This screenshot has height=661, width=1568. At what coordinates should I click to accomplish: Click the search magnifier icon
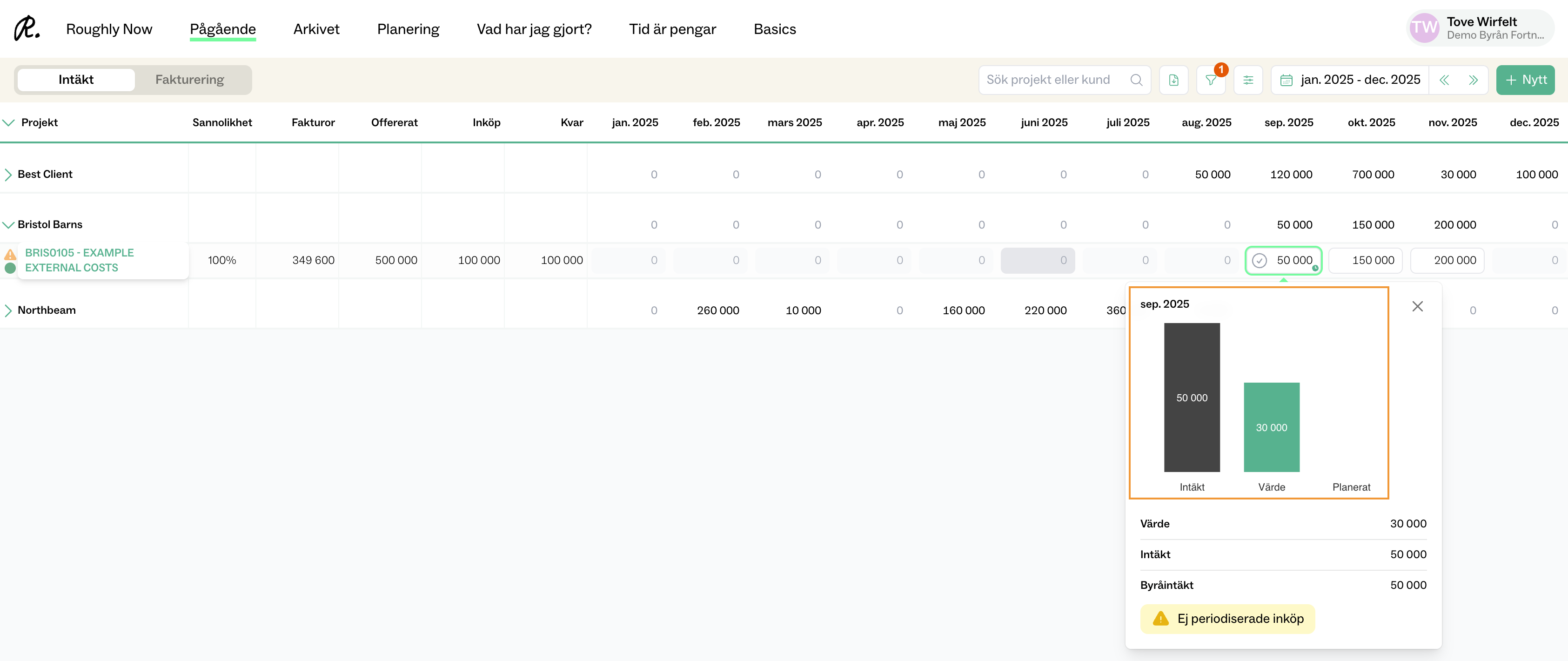tap(1136, 80)
